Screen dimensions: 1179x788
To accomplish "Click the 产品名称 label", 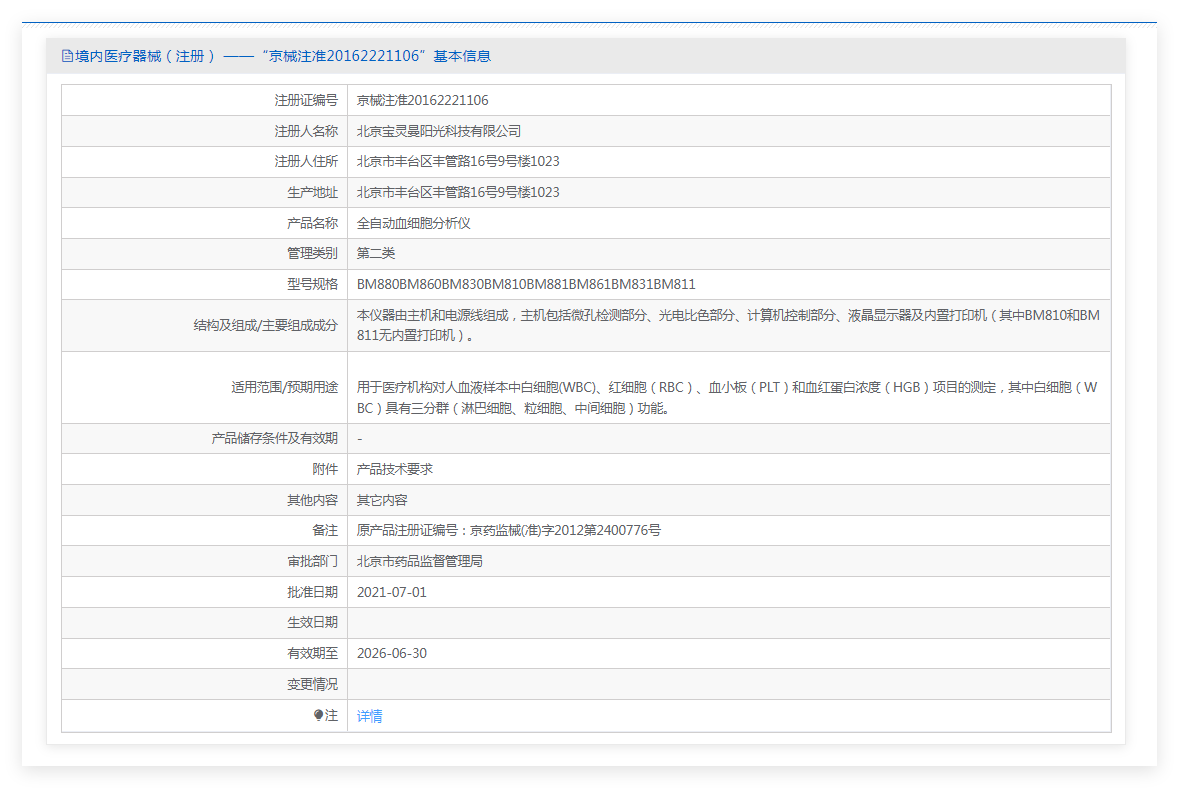I will 312,223.
